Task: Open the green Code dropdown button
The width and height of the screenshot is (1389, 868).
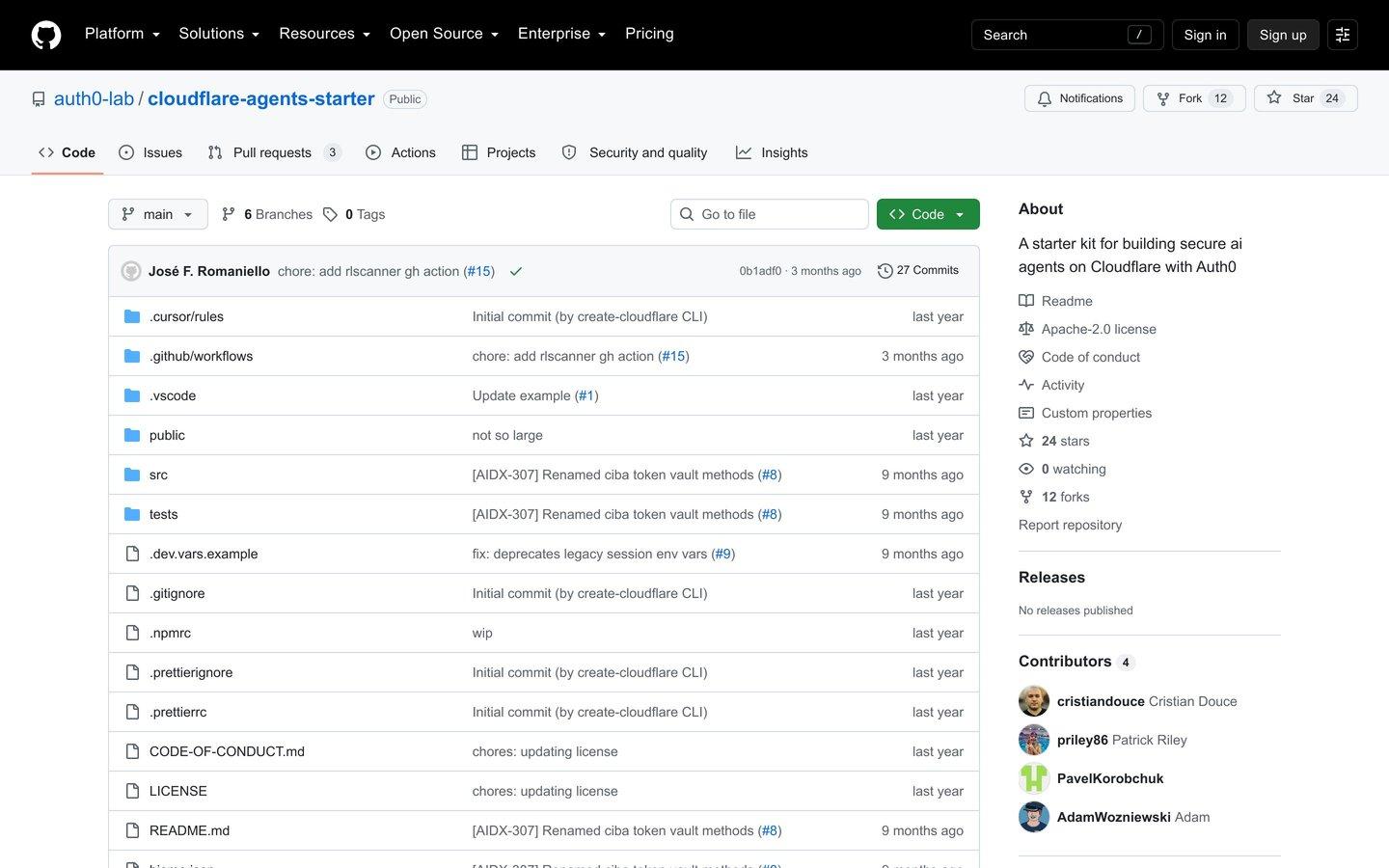Action: coord(928,214)
